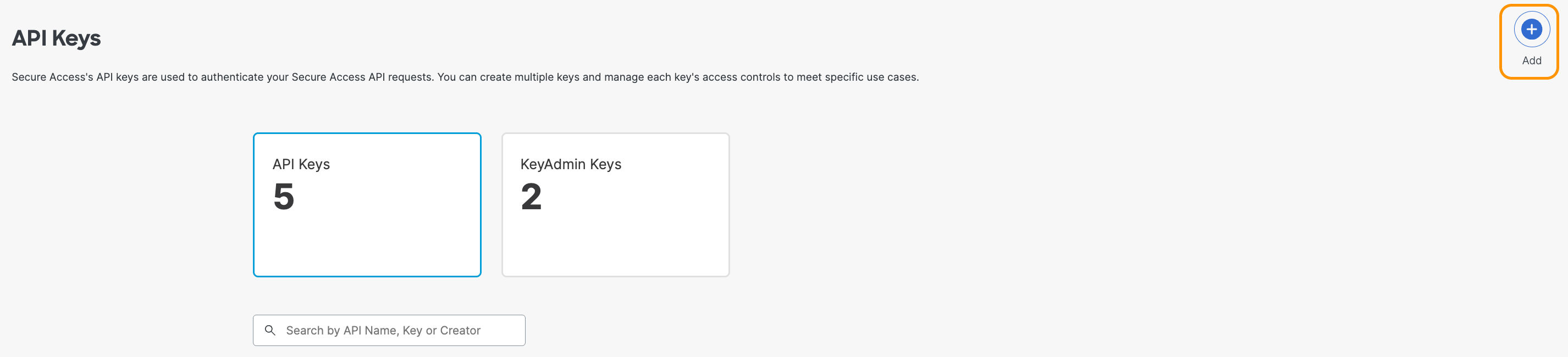The height and width of the screenshot is (357, 1568).
Task: Click the "KeyAdmin Keys" card title text
Action: point(570,164)
